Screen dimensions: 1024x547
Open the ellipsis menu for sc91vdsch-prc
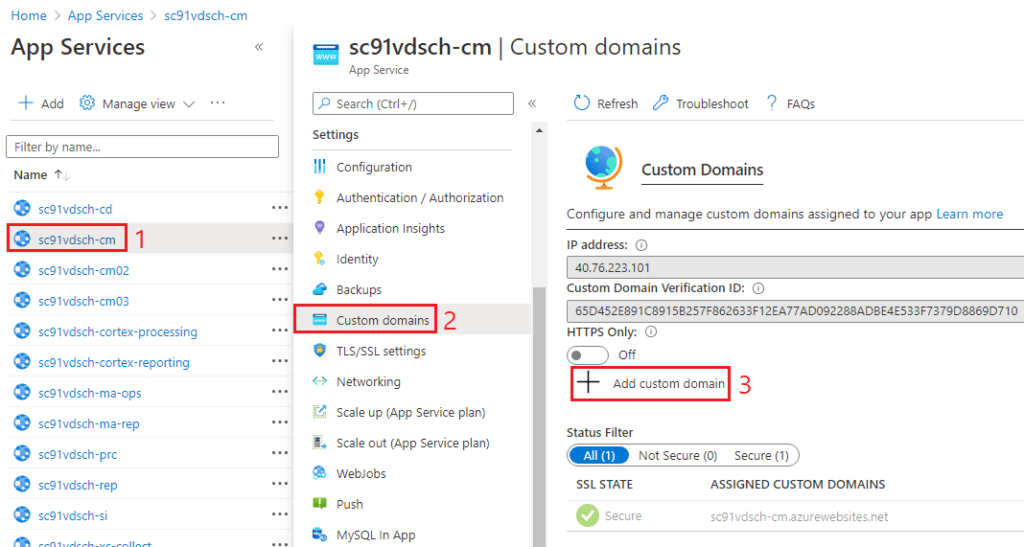click(x=280, y=453)
